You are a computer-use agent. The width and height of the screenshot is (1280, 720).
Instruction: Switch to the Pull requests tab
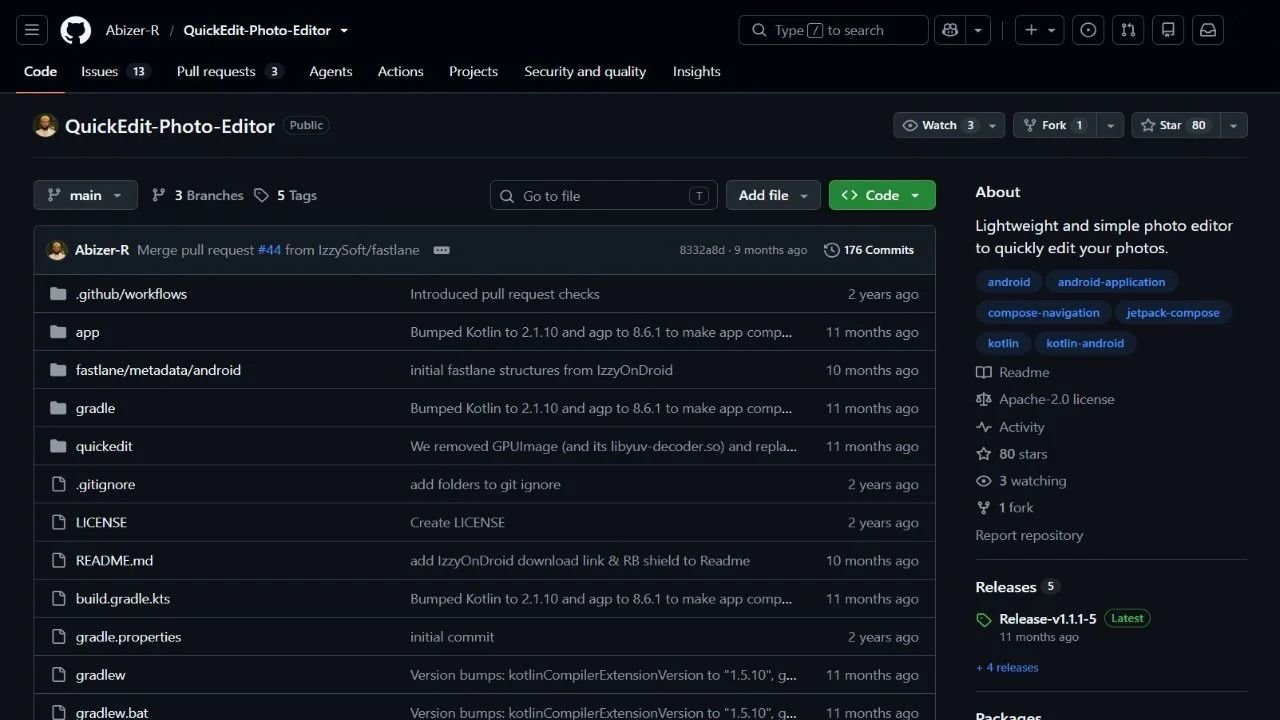point(230,71)
